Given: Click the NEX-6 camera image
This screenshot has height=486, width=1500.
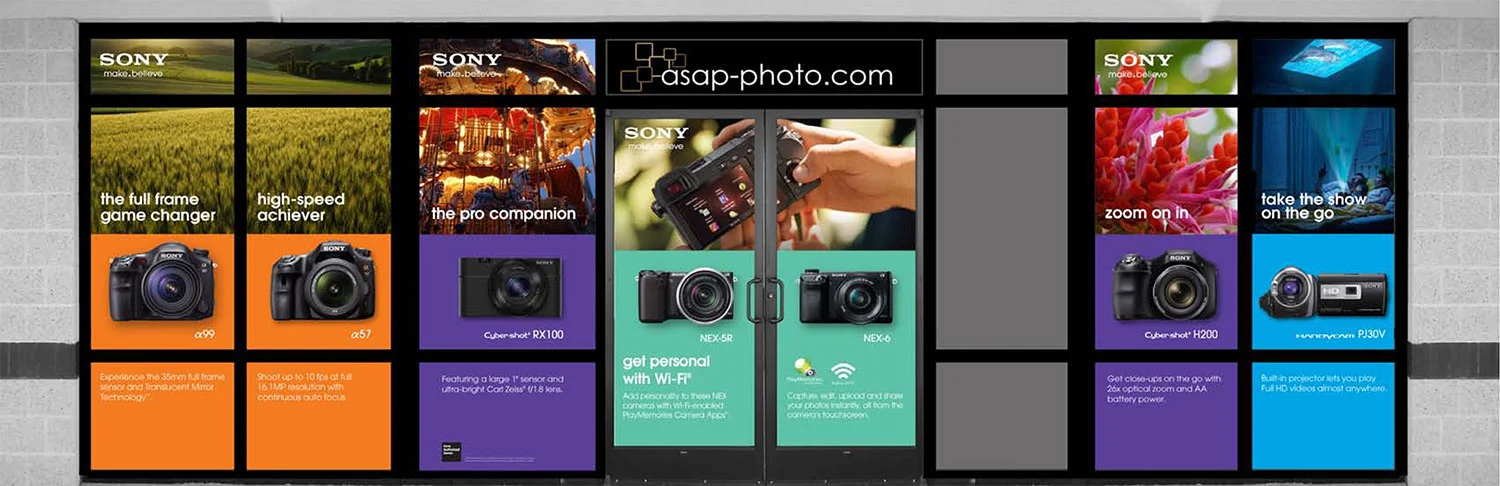Looking at the screenshot, I should 846,295.
